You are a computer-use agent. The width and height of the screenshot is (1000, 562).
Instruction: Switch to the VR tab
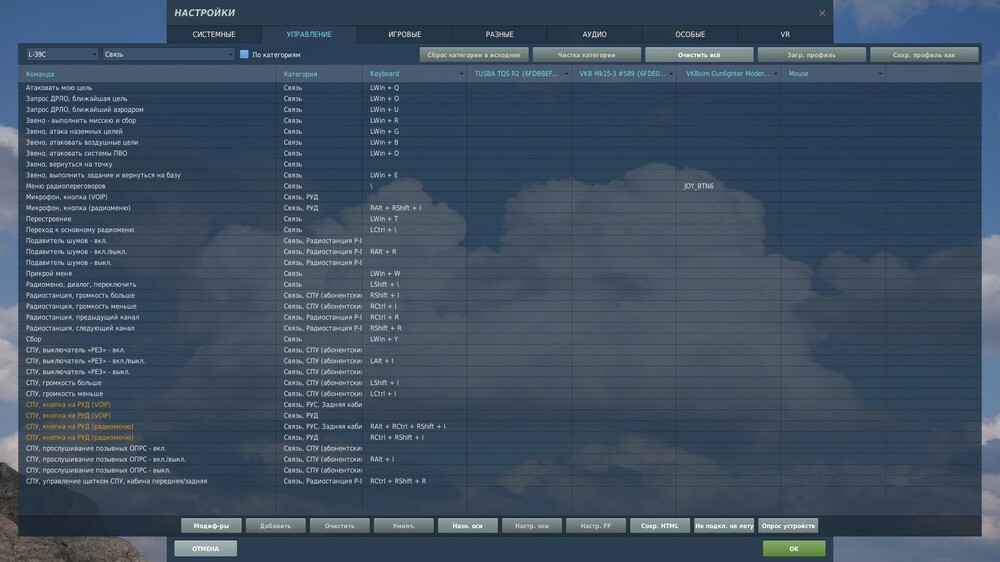(785, 34)
